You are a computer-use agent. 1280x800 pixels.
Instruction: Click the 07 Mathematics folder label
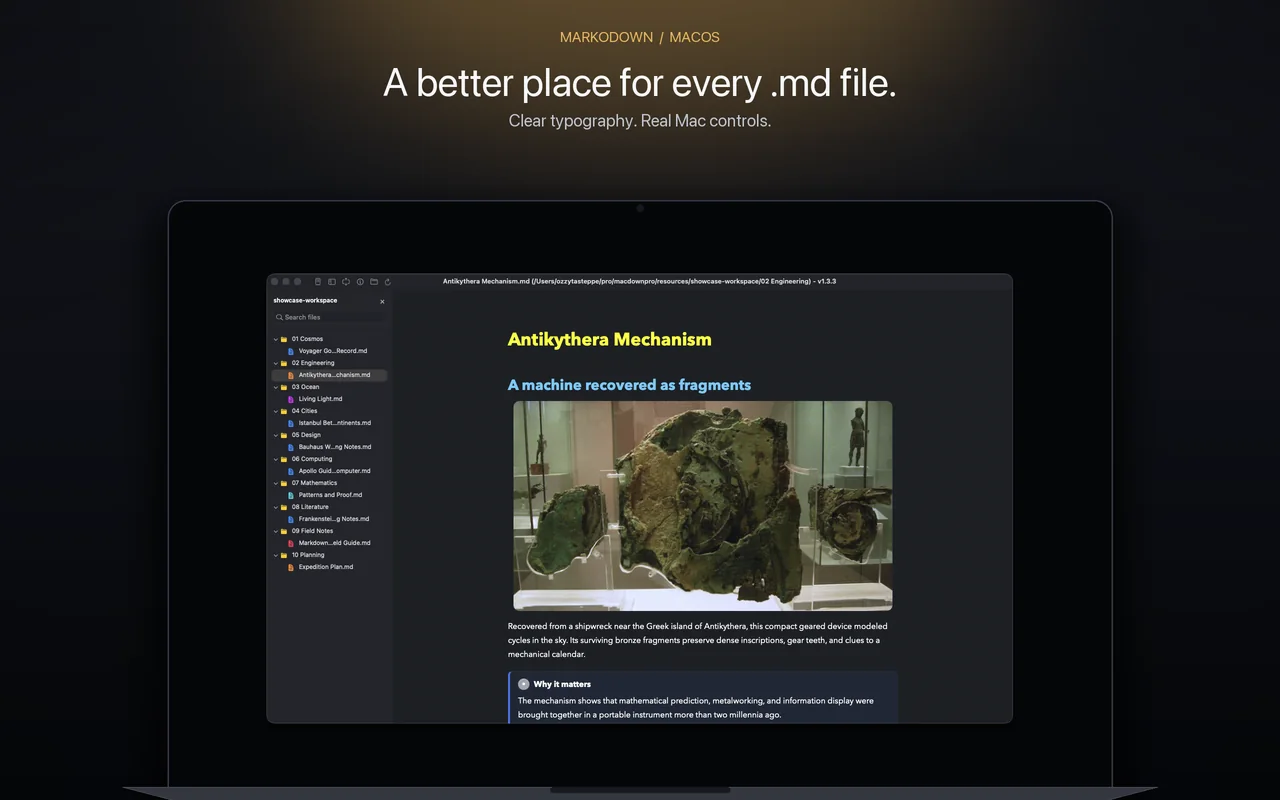click(314, 483)
